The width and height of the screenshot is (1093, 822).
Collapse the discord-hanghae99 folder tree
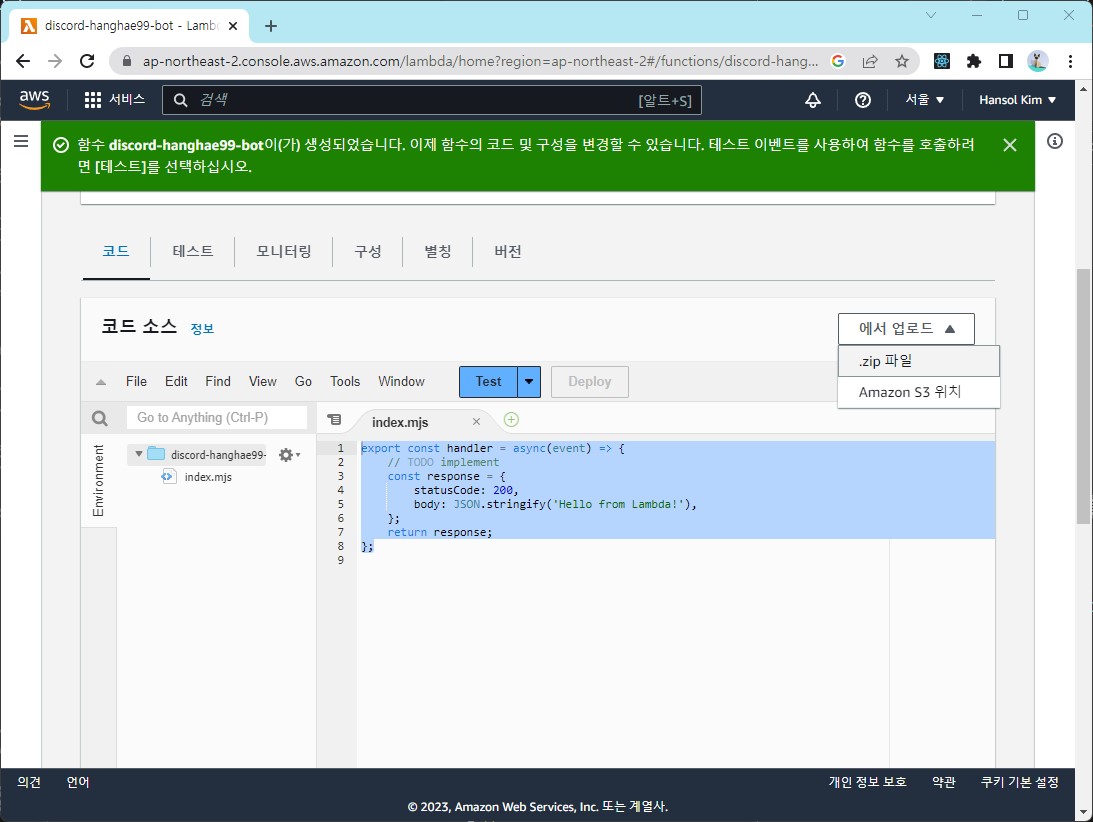[x=139, y=454]
